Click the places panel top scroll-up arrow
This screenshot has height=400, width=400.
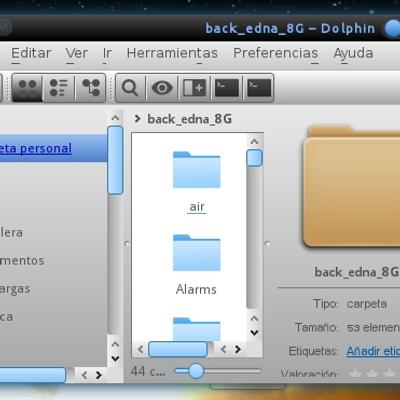[115, 118]
